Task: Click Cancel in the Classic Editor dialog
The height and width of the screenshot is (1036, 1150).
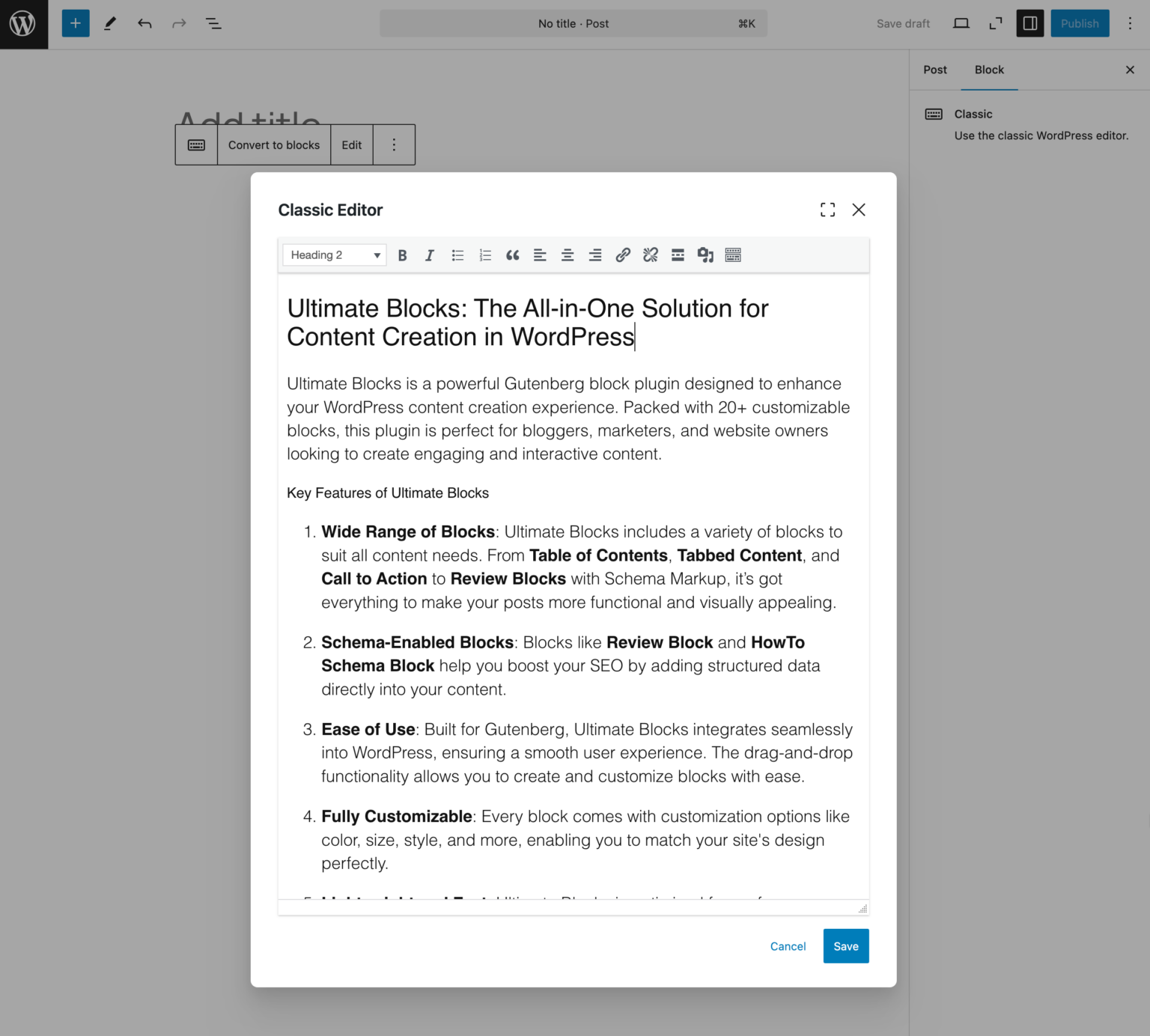Action: (788, 946)
